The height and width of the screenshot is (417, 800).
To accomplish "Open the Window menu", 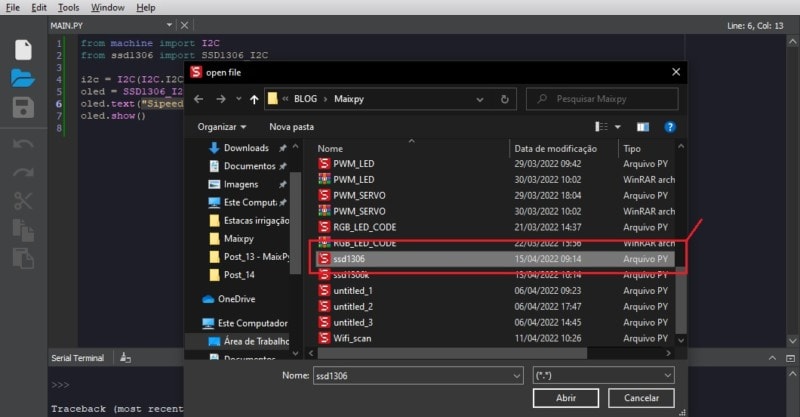I will [x=108, y=7].
